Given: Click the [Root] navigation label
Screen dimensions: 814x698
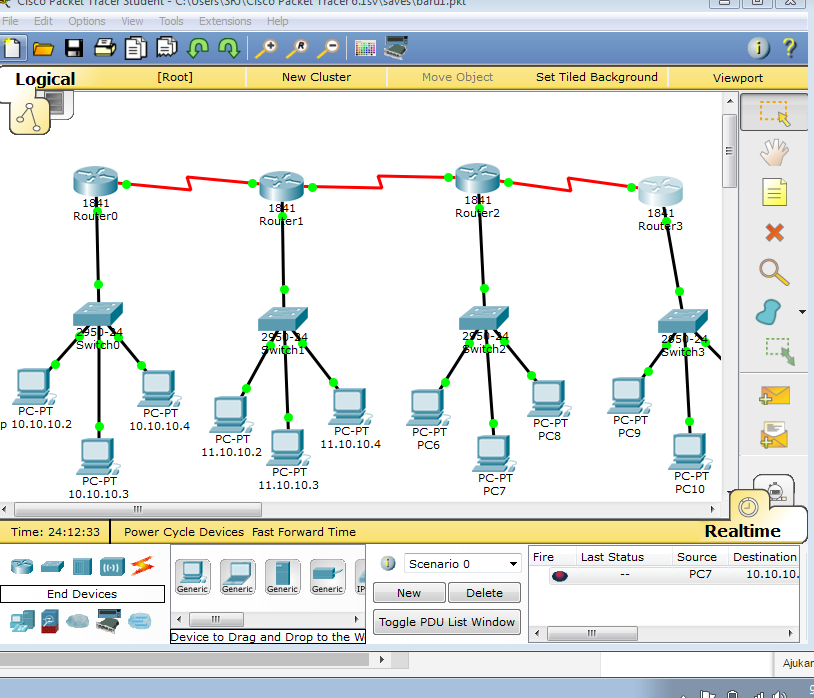Looking at the screenshot, I should 175,77.
